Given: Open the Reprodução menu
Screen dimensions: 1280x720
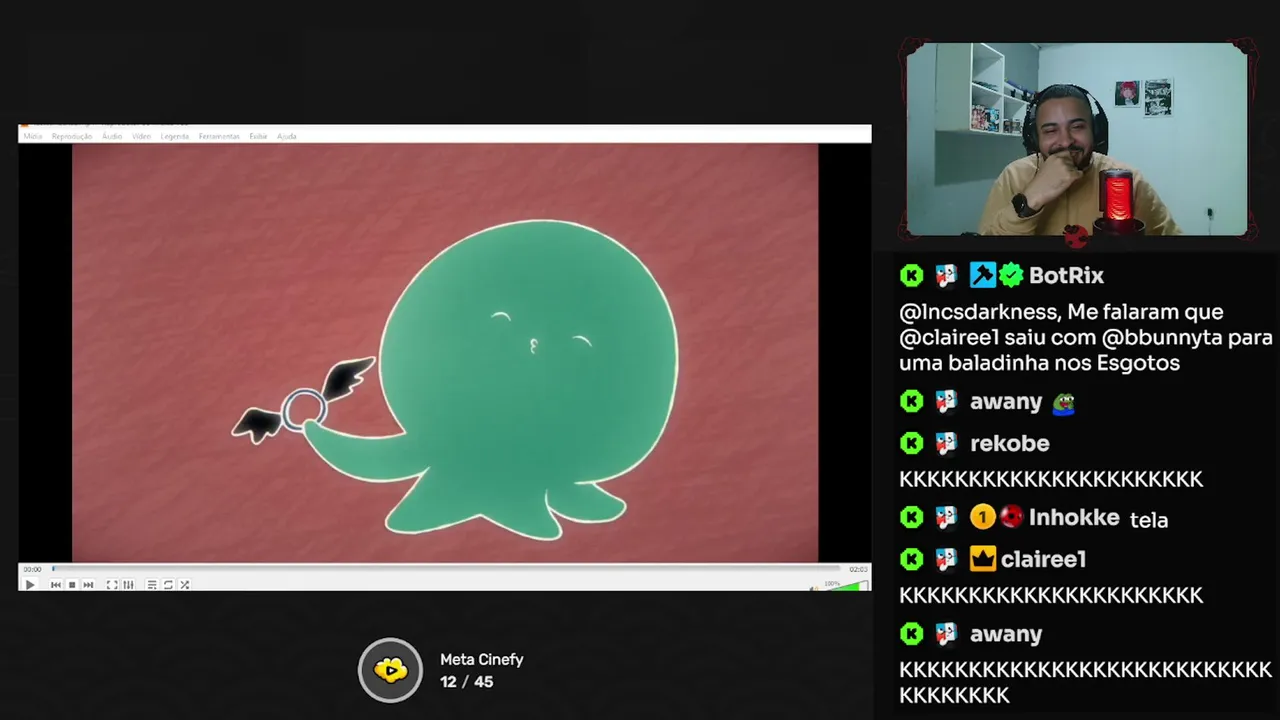Looking at the screenshot, I should click(x=72, y=136).
